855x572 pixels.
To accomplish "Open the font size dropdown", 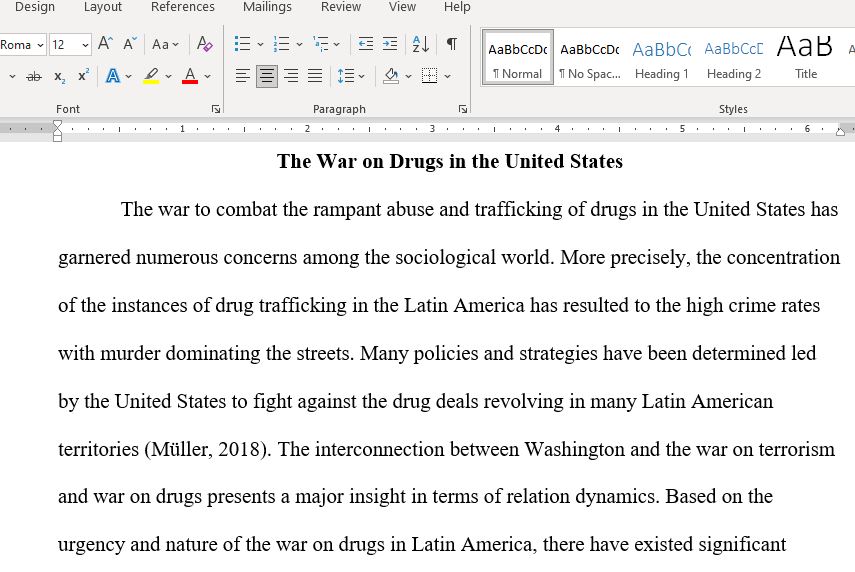I will (x=85, y=45).
